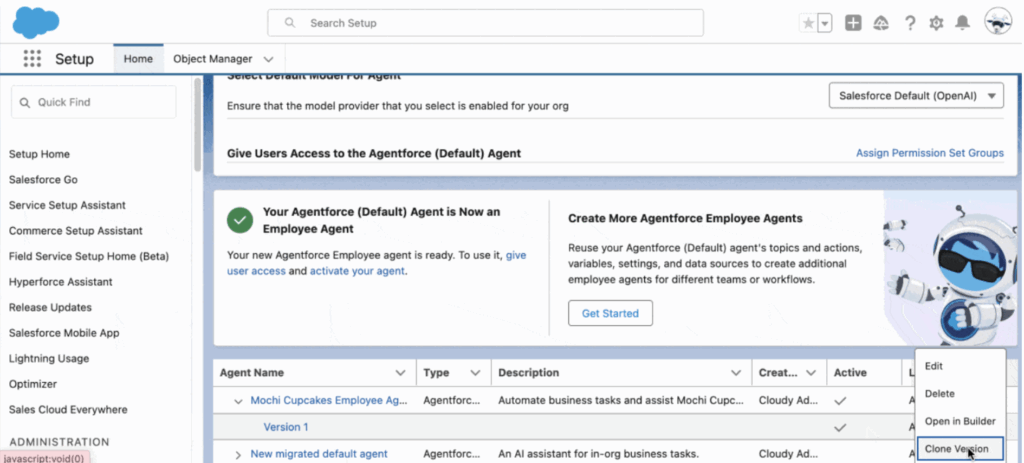The image size is (1024, 463).
Task: Open the Salesforce Default (OpenAI) model dropdown
Action: (917, 96)
